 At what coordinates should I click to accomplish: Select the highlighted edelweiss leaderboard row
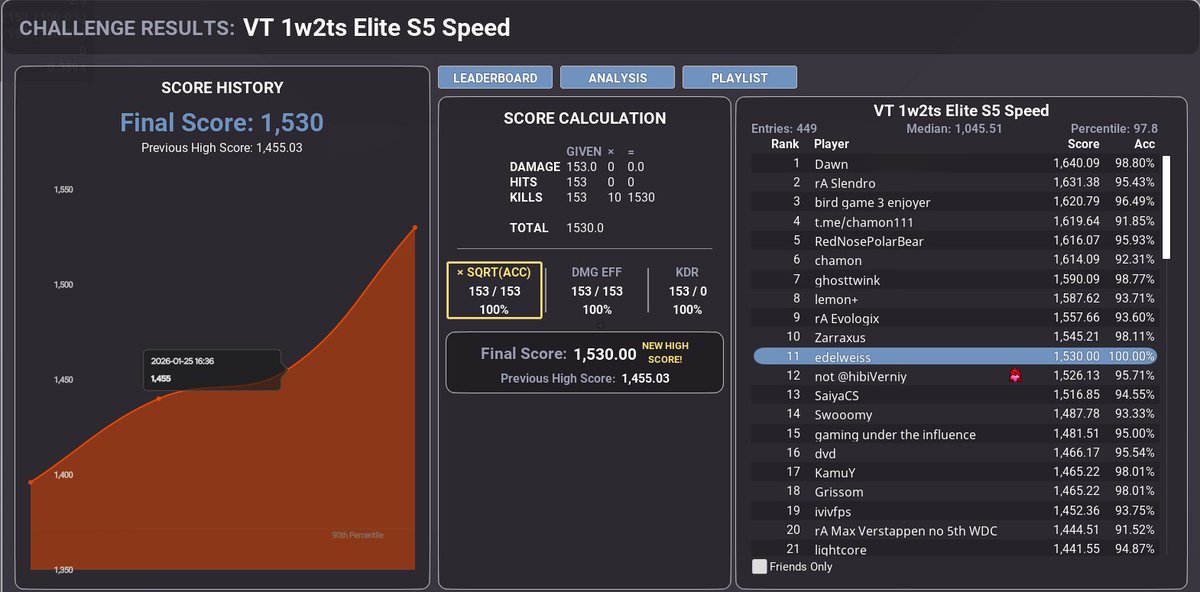pos(955,356)
